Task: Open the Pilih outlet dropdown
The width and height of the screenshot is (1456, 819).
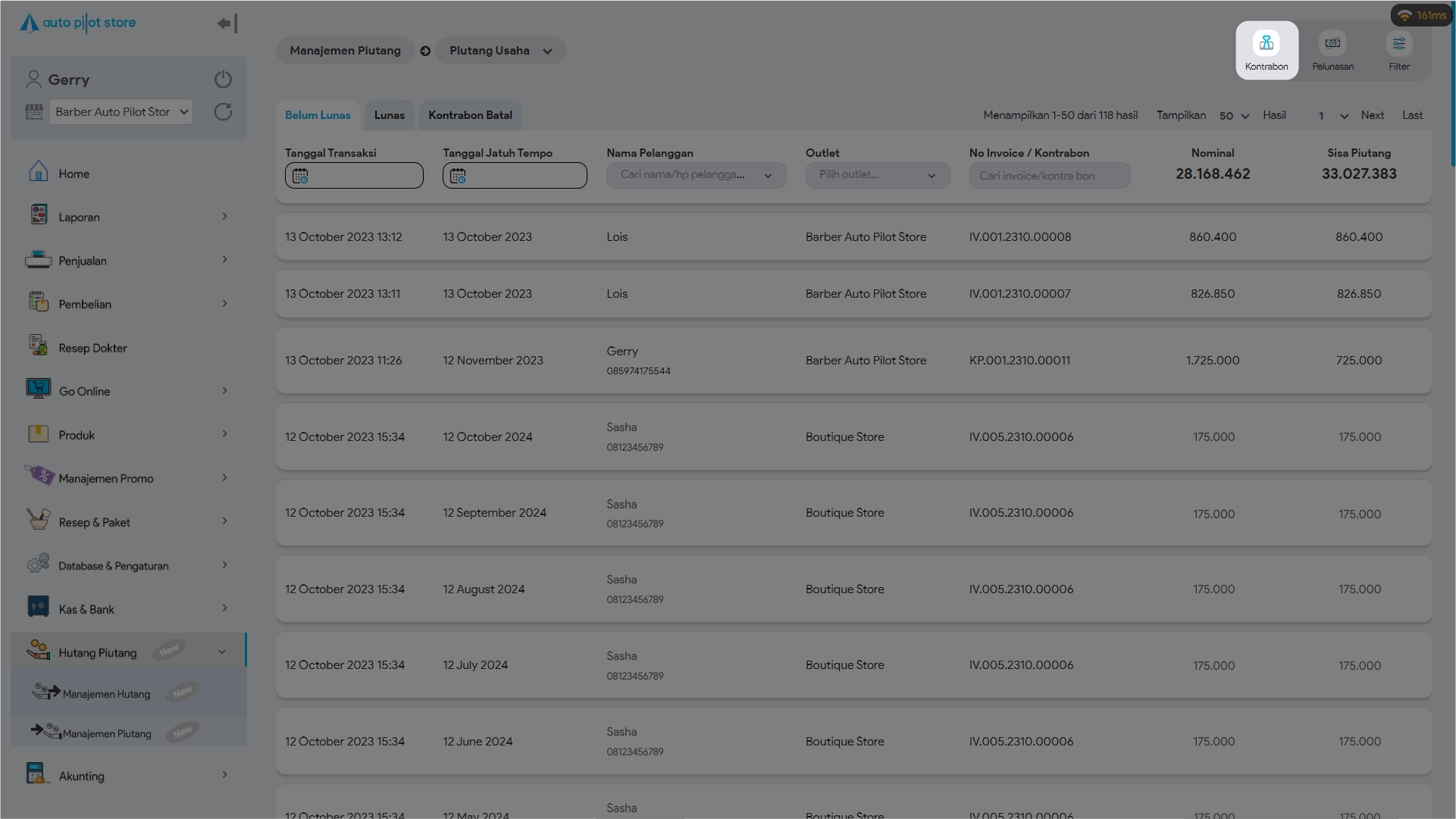Action: pyautogui.click(x=877, y=175)
